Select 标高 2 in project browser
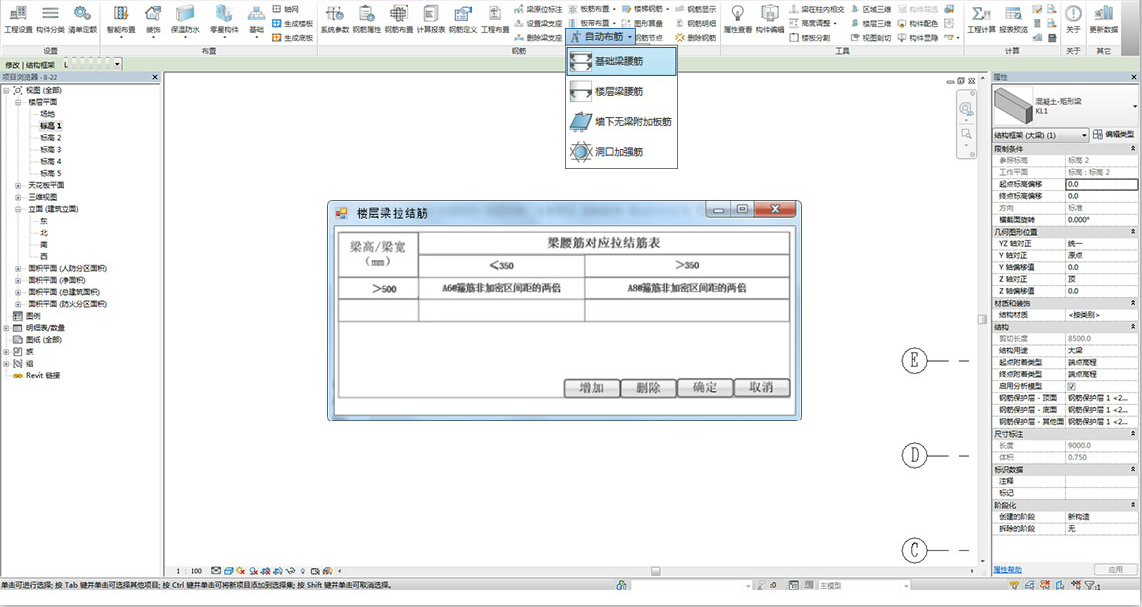This screenshot has height=607, width=1142. pyautogui.click(x=51, y=138)
